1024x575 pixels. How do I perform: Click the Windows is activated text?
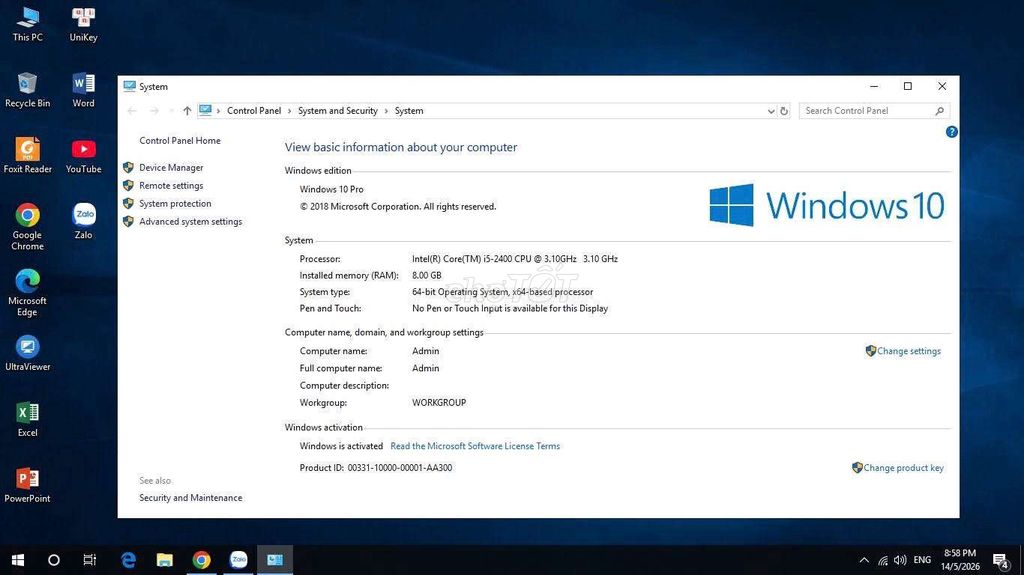[x=341, y=446]
